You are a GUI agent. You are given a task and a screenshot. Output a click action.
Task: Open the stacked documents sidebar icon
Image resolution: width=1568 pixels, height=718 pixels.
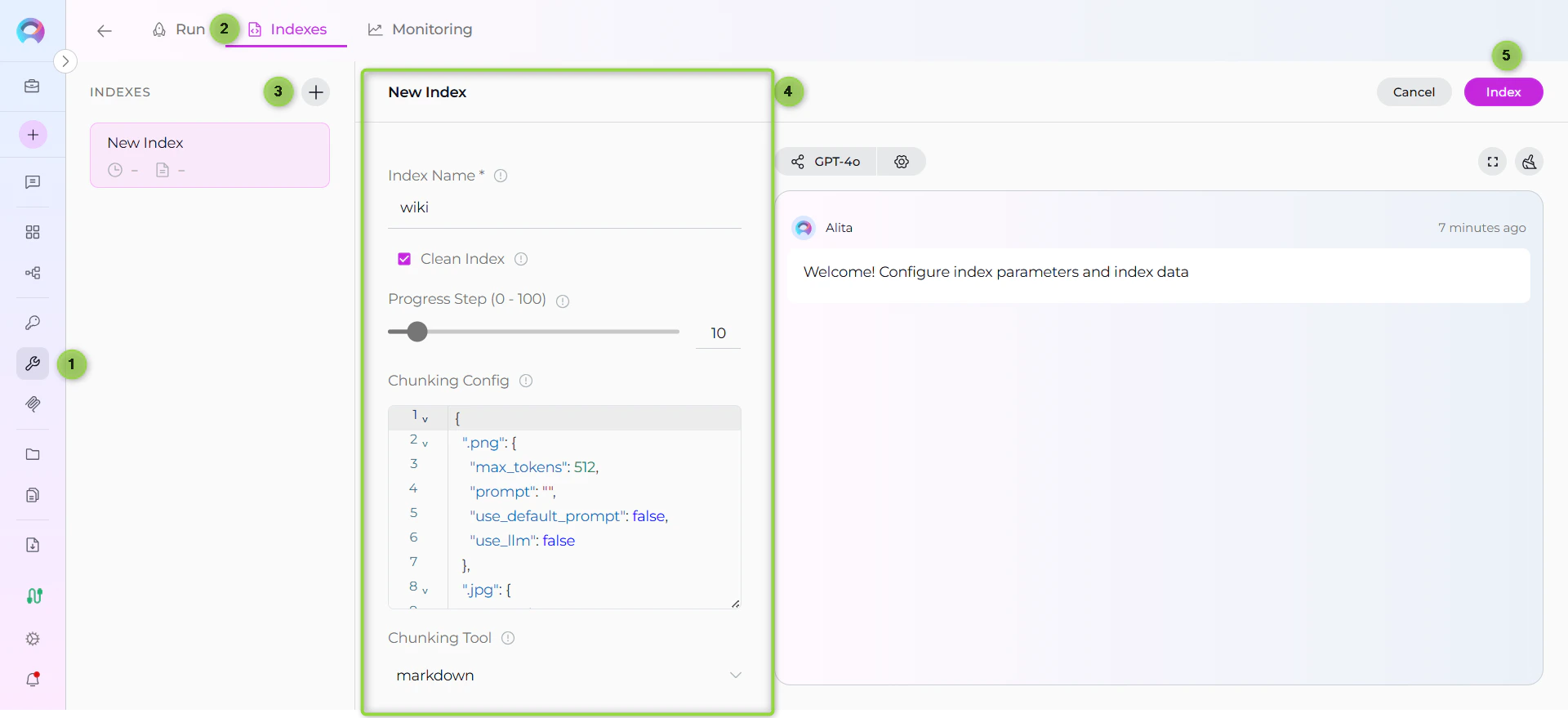pyautogui.click(x=33, y=495)
